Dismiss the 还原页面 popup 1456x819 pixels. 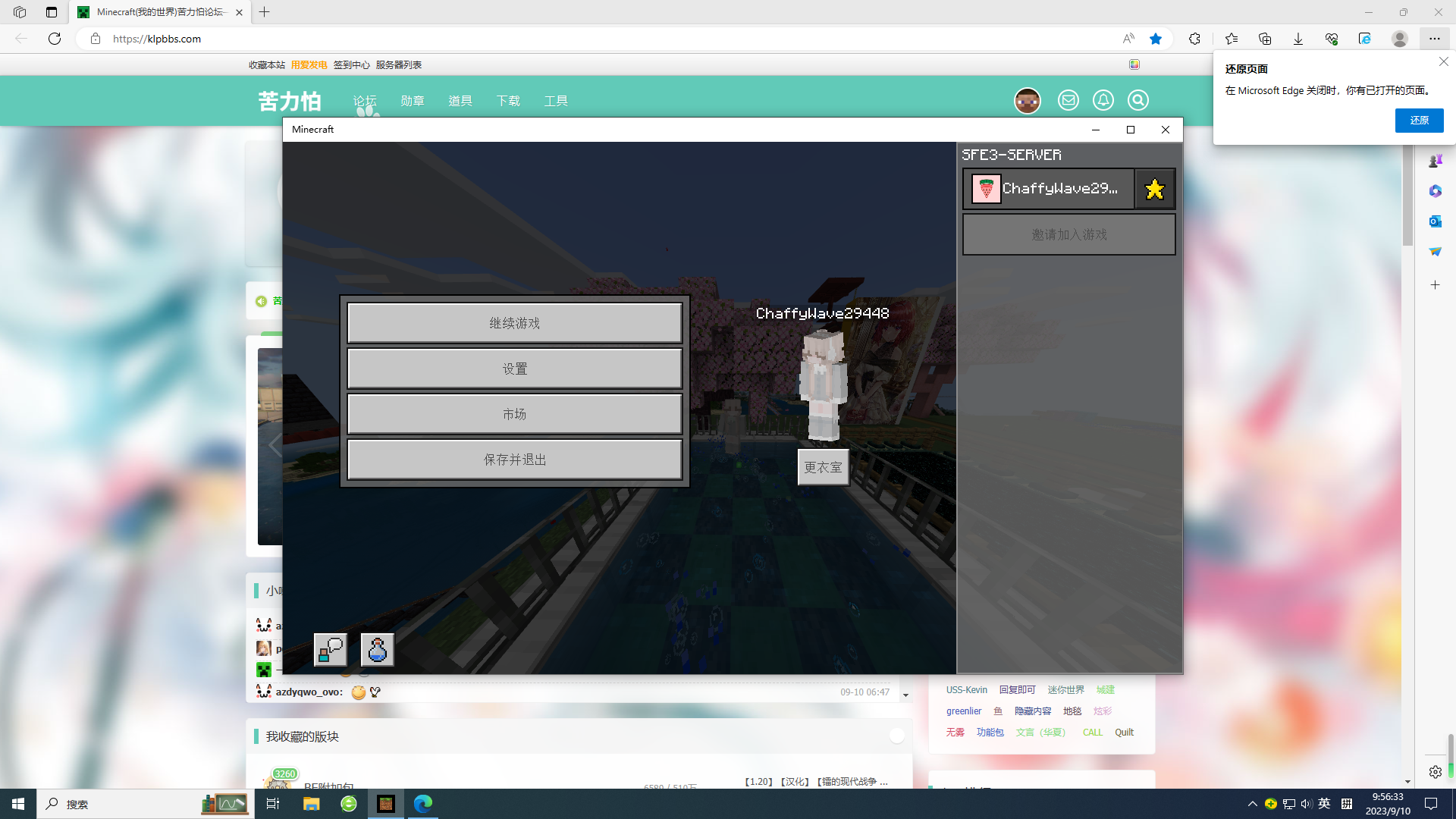click(1443, 62)
